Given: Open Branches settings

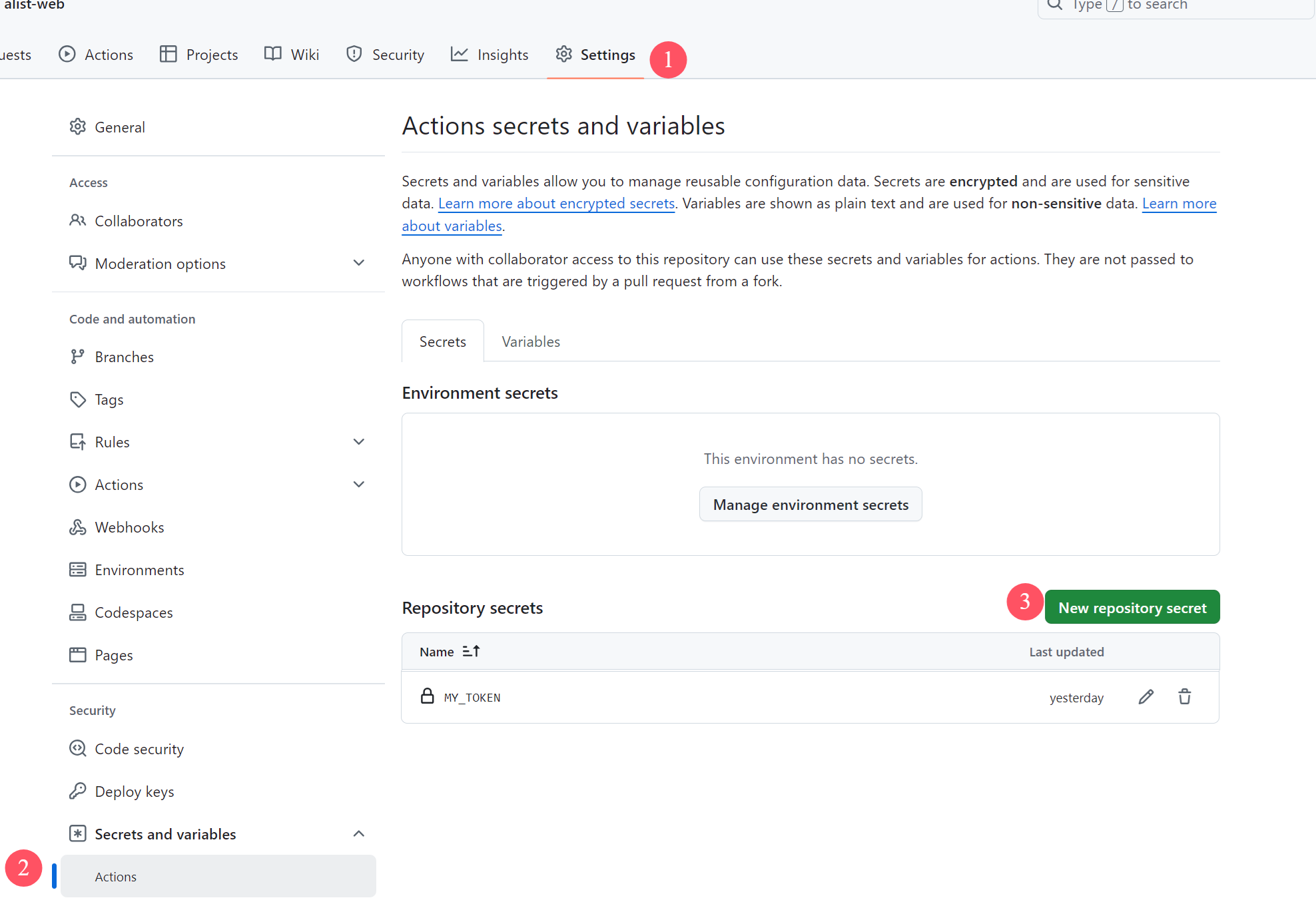Looking at the screenshot, I should (x=218, y=357).
